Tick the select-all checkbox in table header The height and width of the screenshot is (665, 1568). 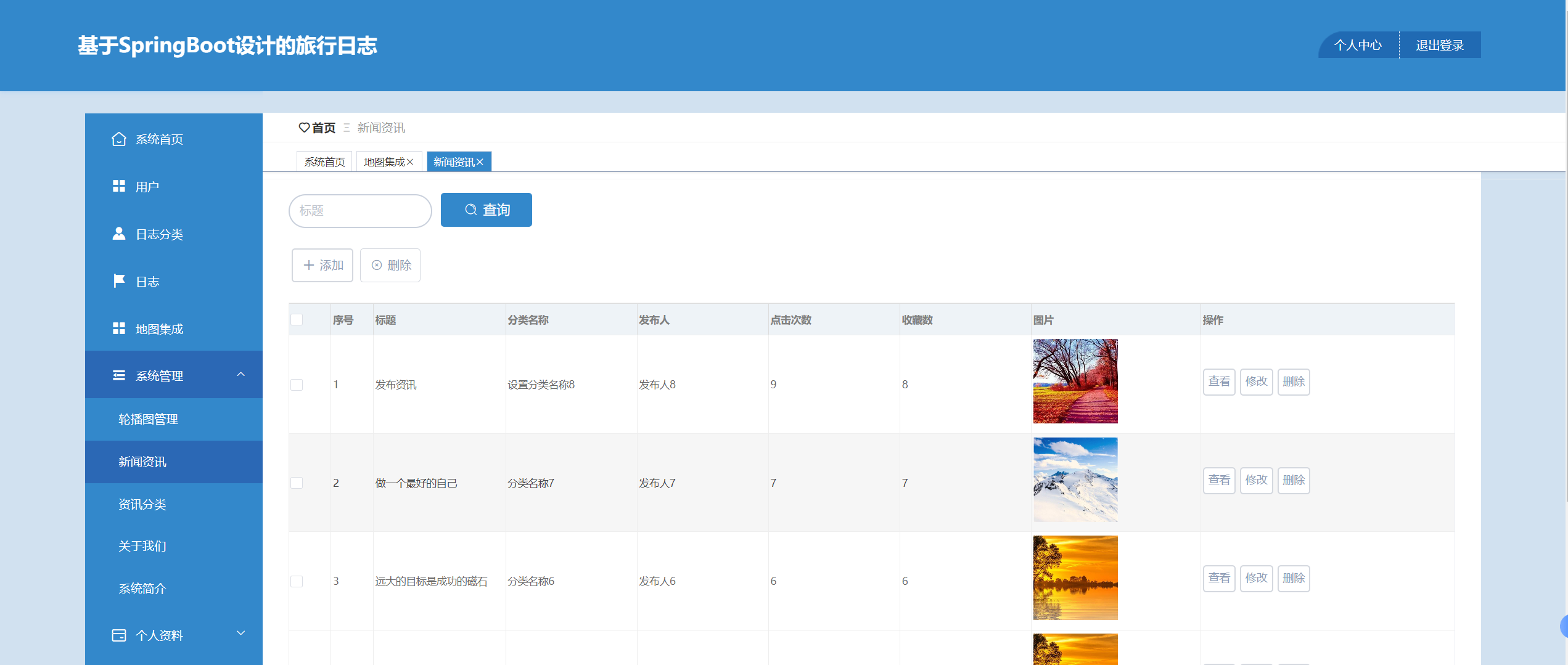tap(297, 320)
